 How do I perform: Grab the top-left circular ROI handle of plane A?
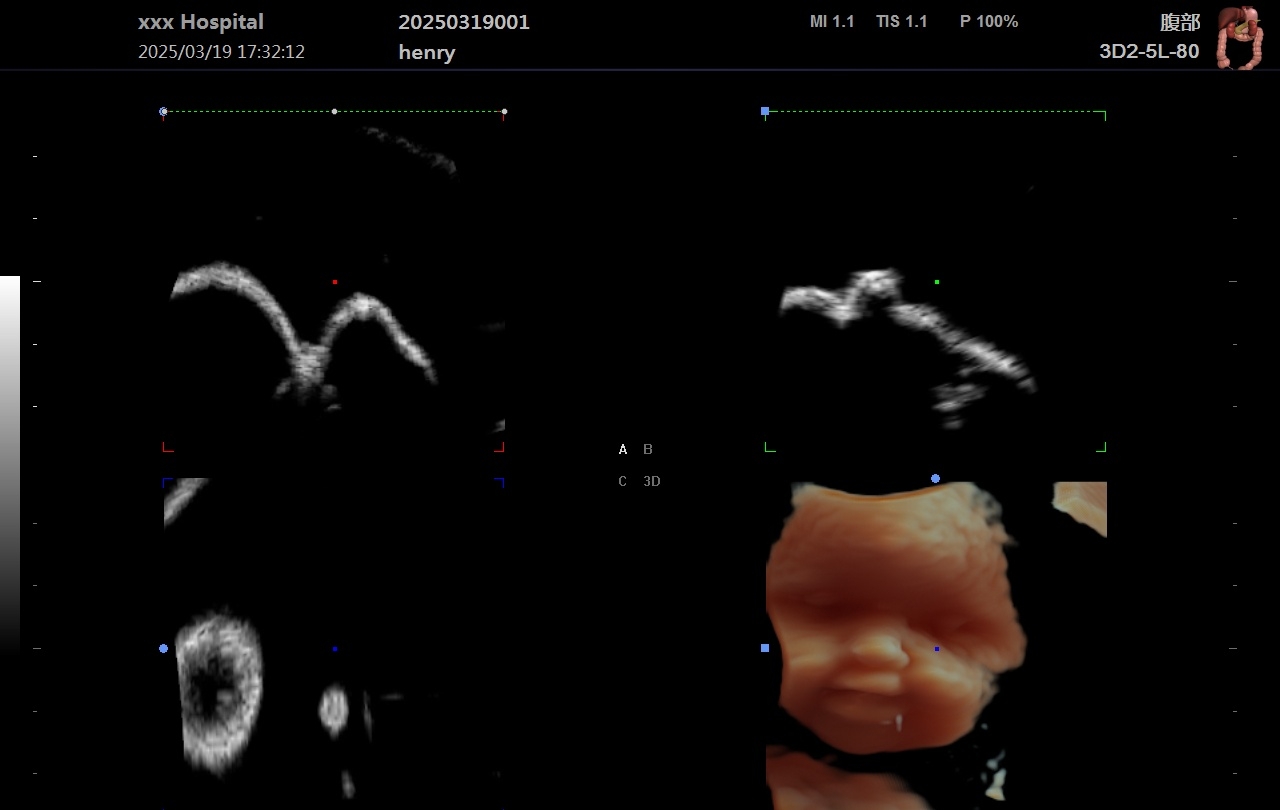point(163,112)
